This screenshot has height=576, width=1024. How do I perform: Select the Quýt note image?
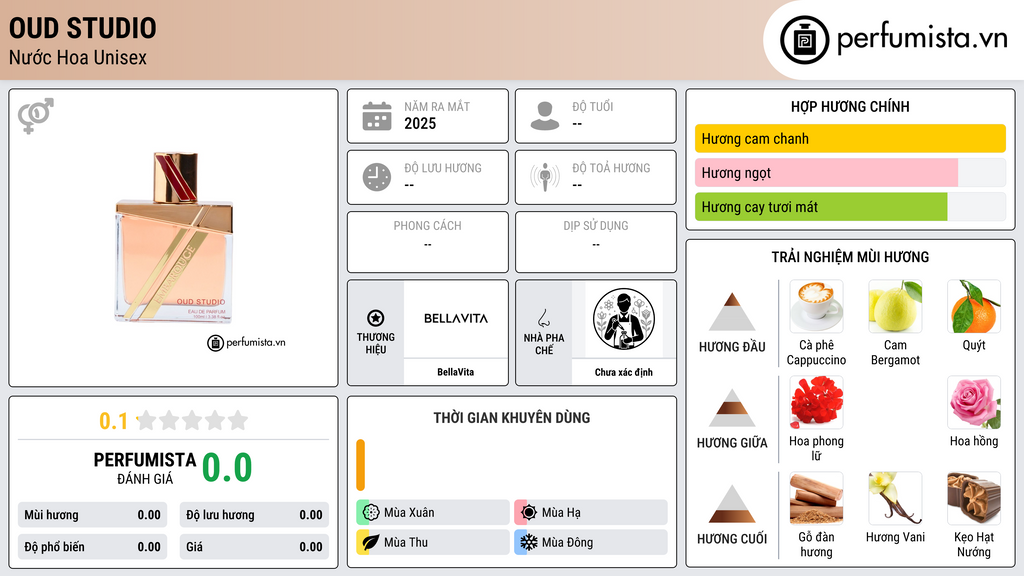[974, 306]
